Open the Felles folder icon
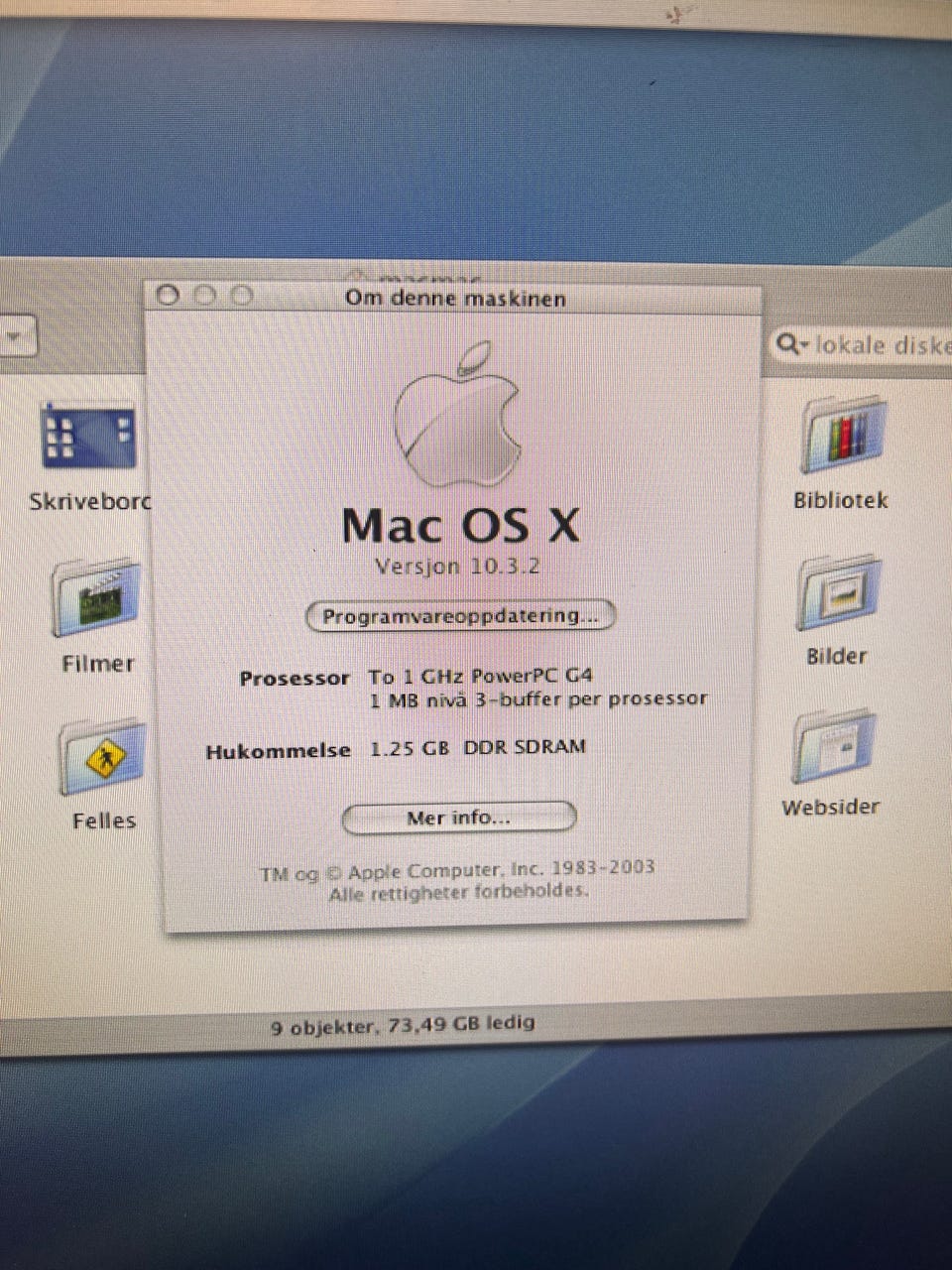 [x=101, y=758]
